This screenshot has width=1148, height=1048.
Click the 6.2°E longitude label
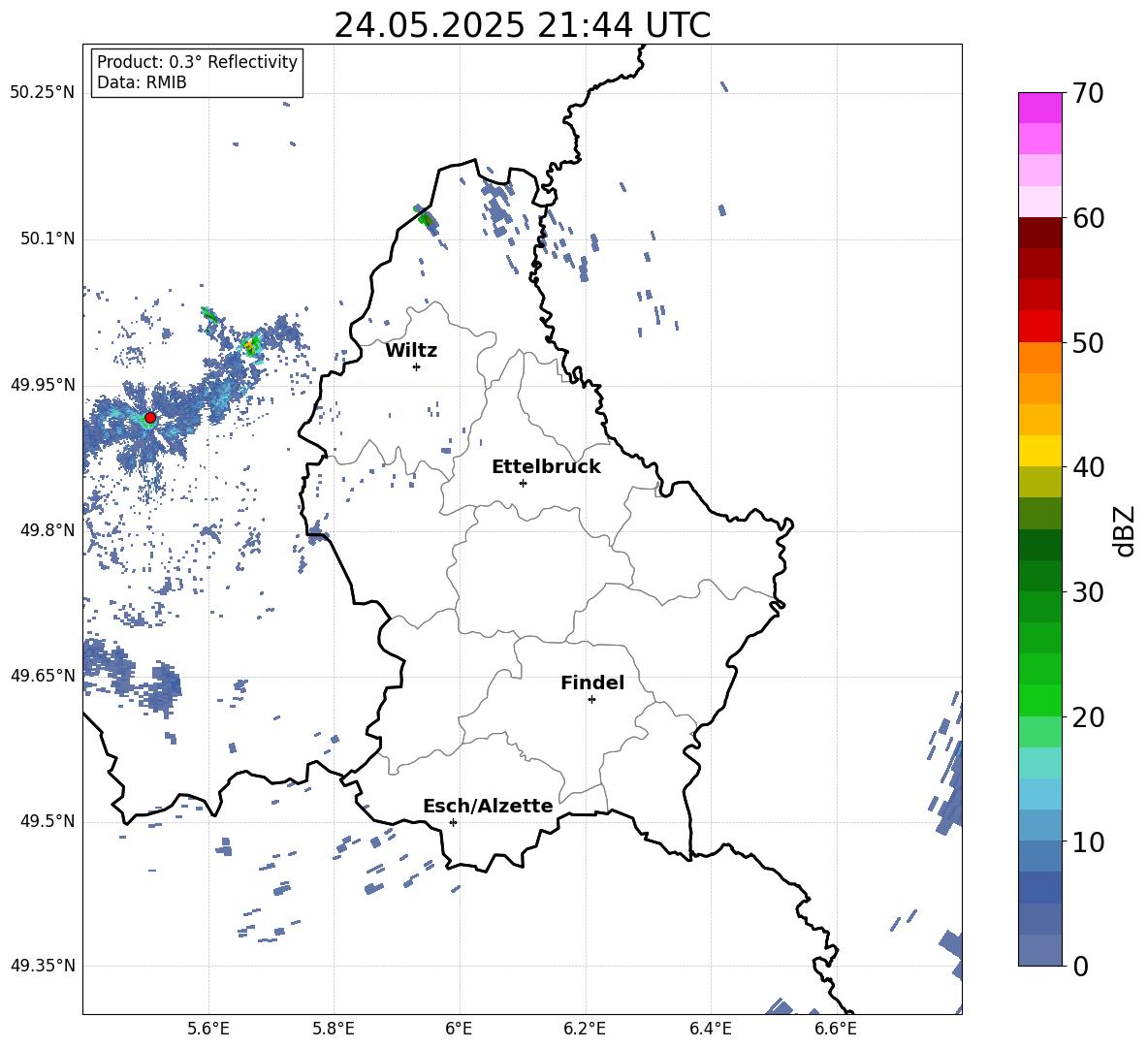(585, 1029)
